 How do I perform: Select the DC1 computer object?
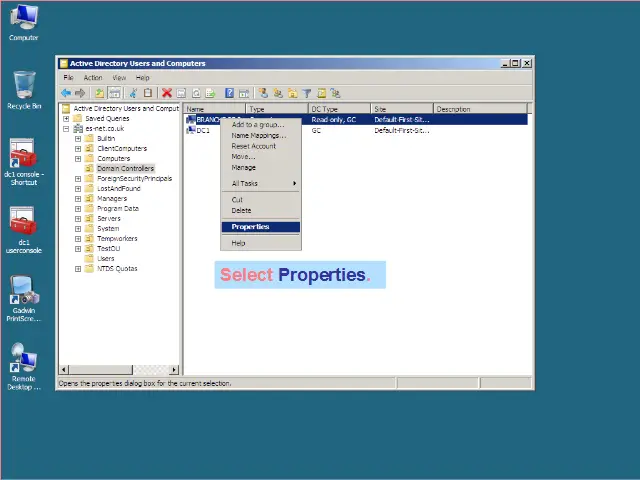click(203, 130)
